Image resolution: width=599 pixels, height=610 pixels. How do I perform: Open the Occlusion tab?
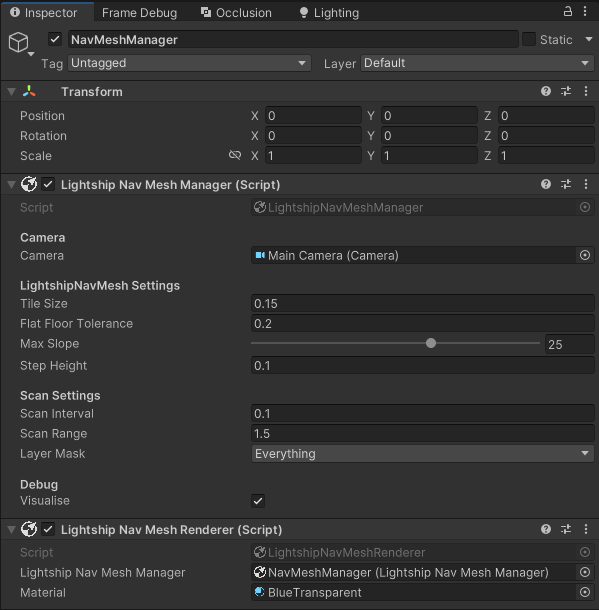[x=236, y=13]
